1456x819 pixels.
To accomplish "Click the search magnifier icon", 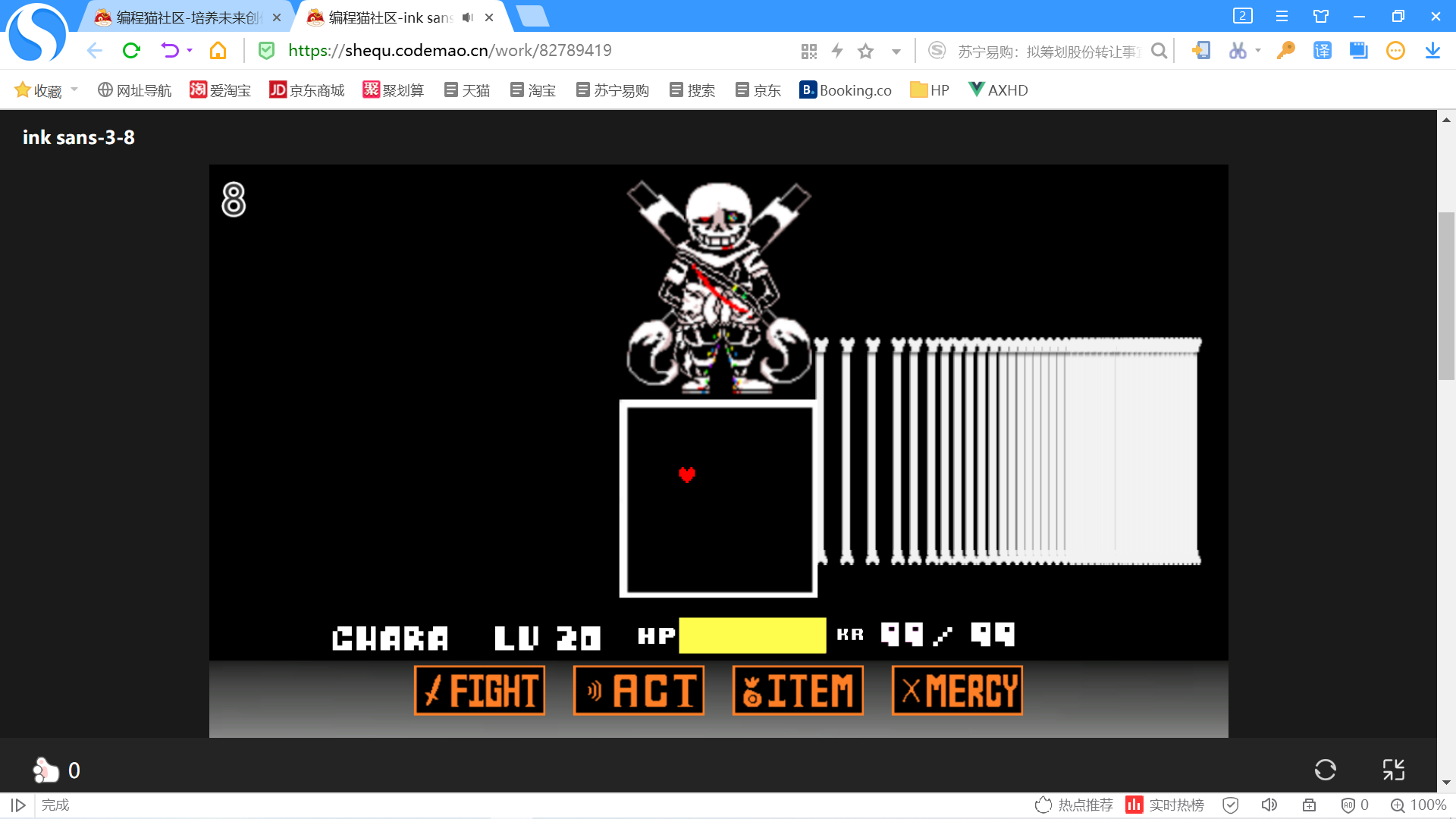I will [1159, 51].
